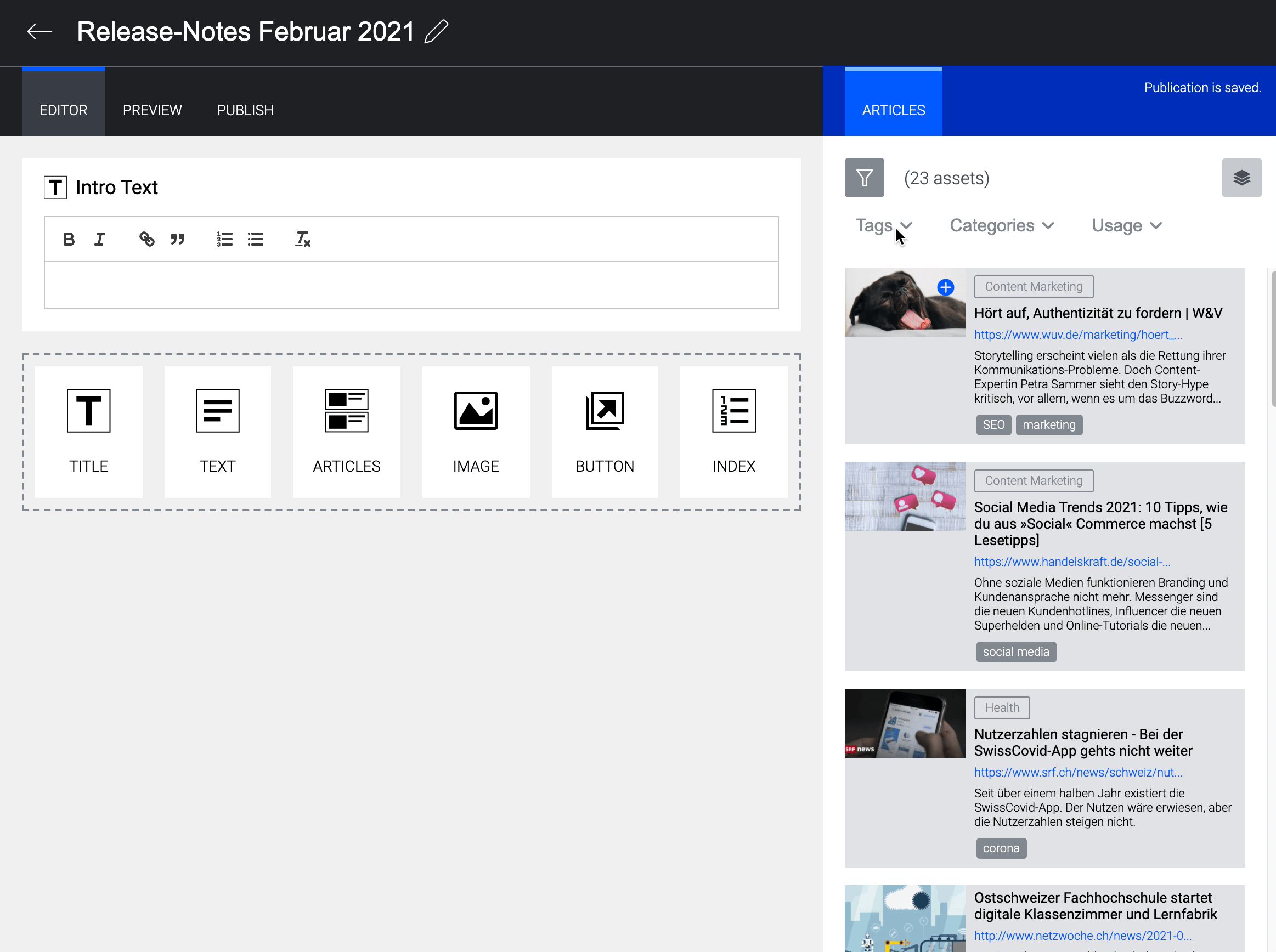Click the Health category label
The image size is (1276, 952).
pos(1002,707)
